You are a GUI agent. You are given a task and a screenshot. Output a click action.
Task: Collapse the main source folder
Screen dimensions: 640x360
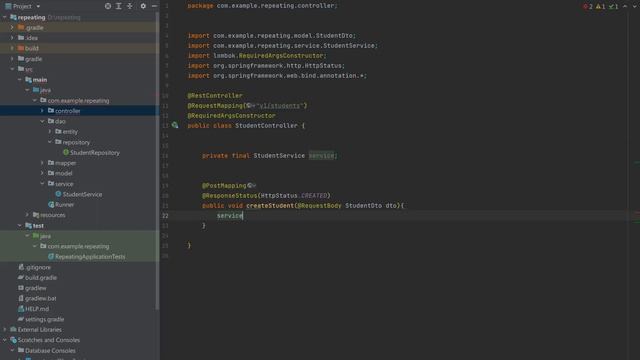point(20,80)
